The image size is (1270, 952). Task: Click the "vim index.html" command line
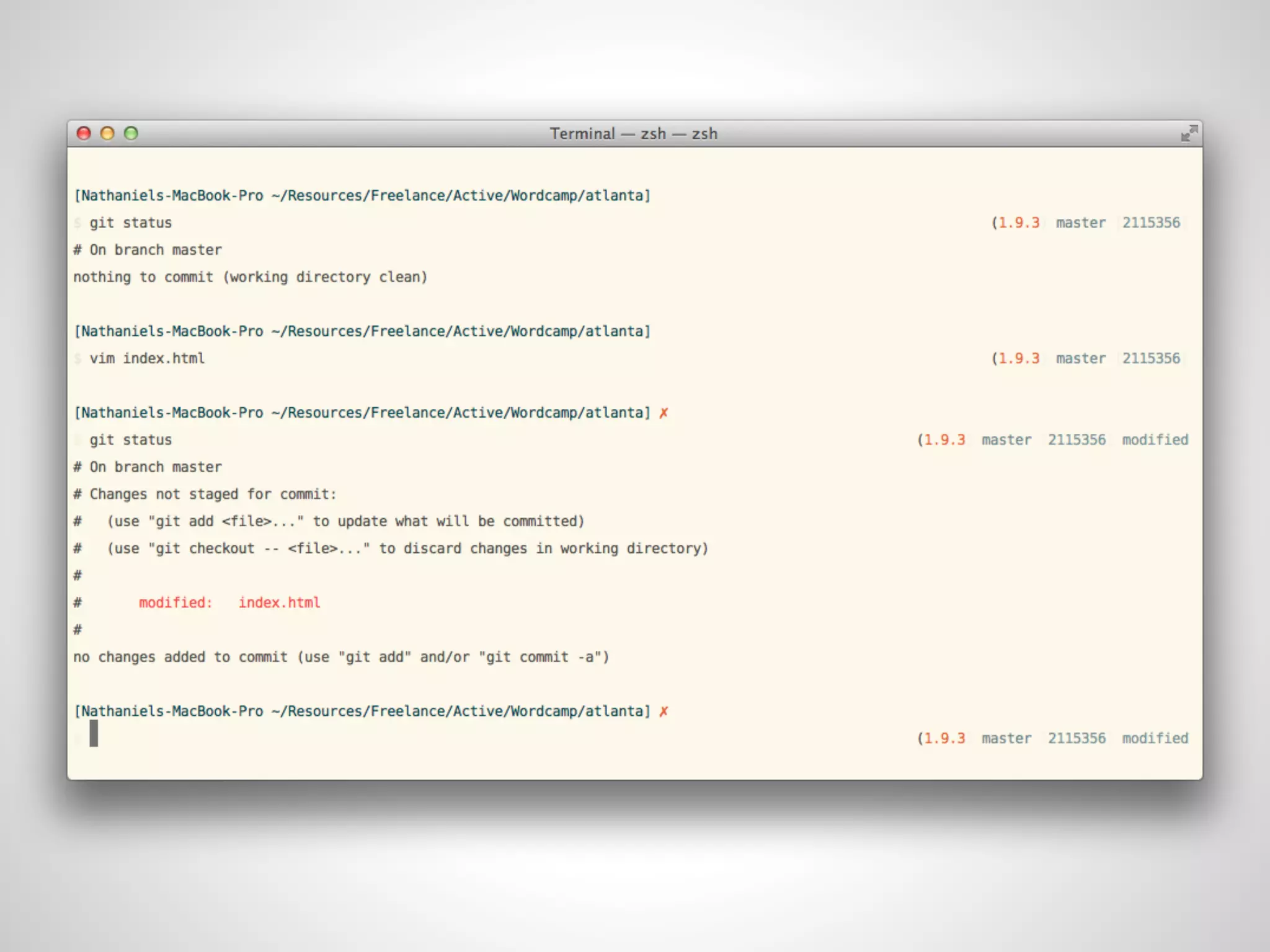pos(147,358)
